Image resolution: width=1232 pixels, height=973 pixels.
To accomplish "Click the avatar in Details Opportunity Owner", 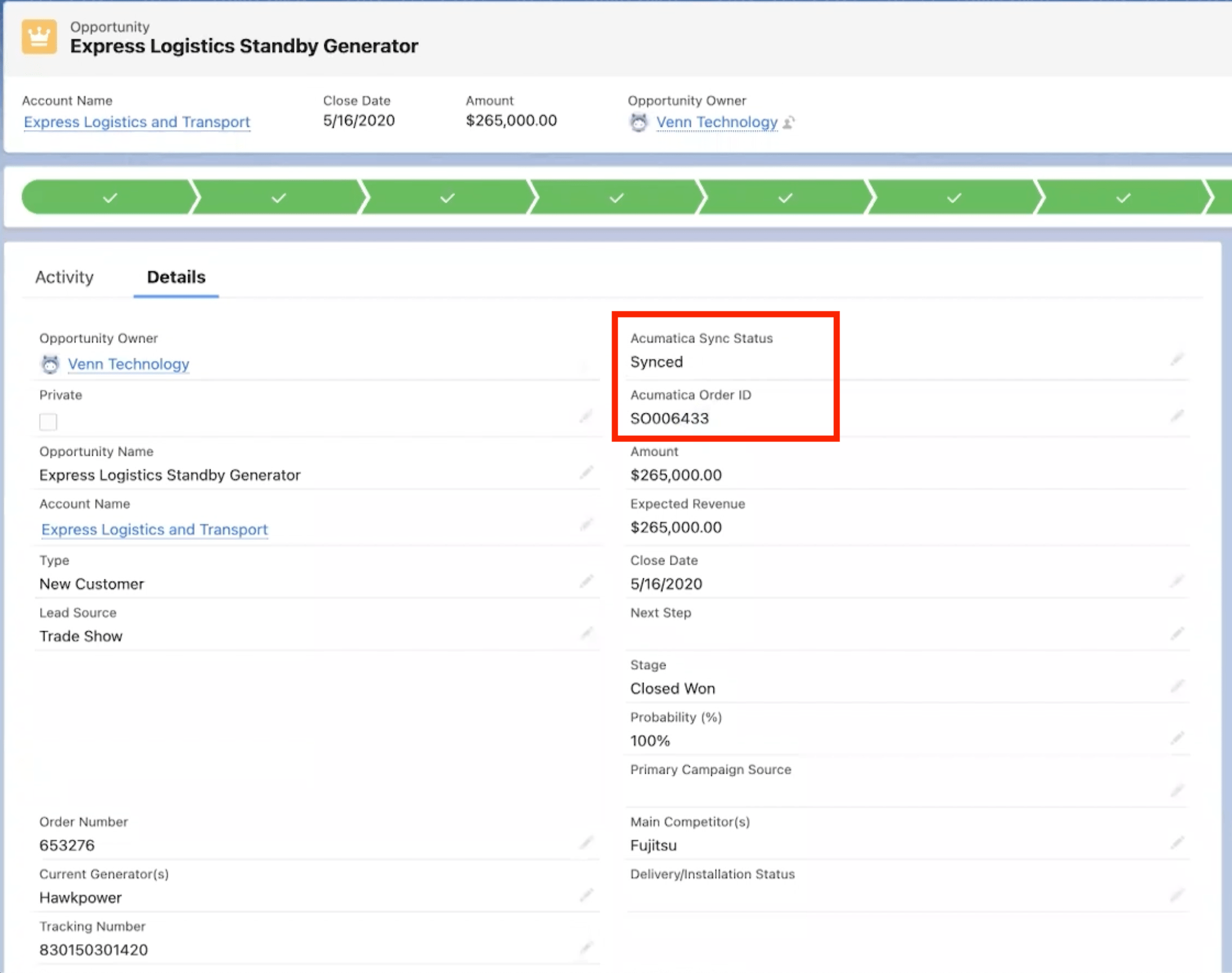I will [50, 364].
